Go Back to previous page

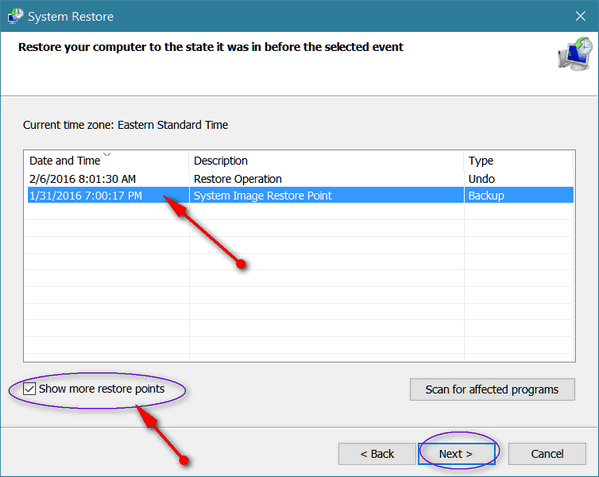(x=377, y=454)
